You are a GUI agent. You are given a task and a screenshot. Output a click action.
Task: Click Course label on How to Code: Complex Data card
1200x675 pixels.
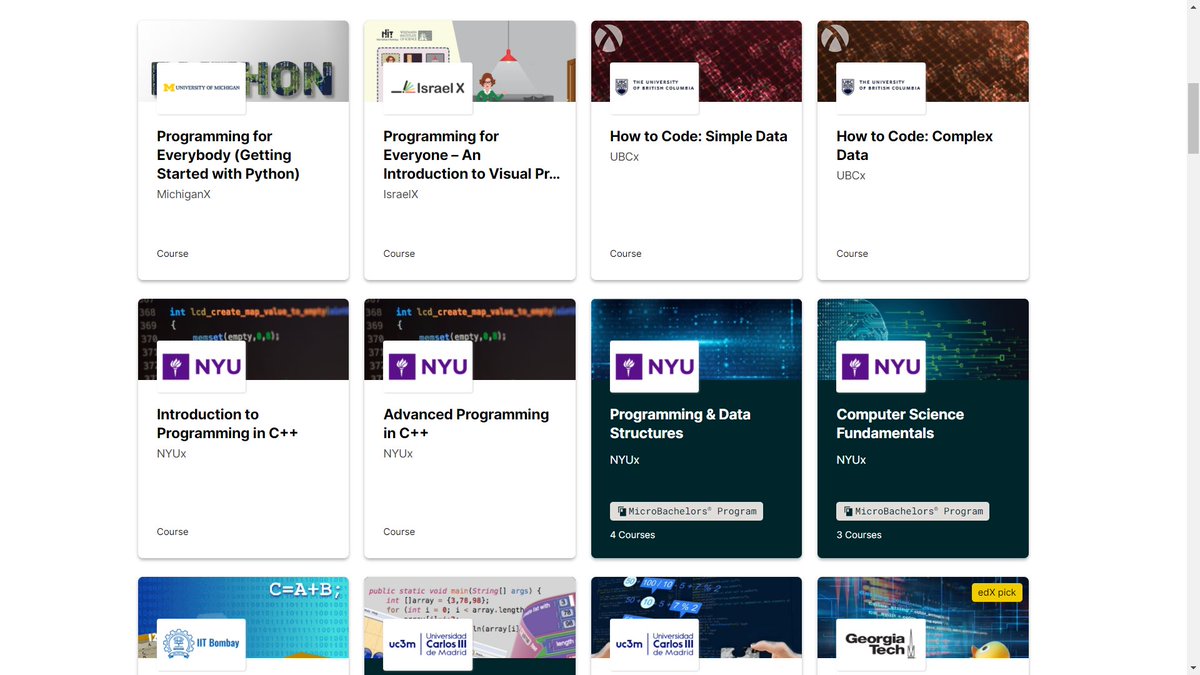coord(853,254)
